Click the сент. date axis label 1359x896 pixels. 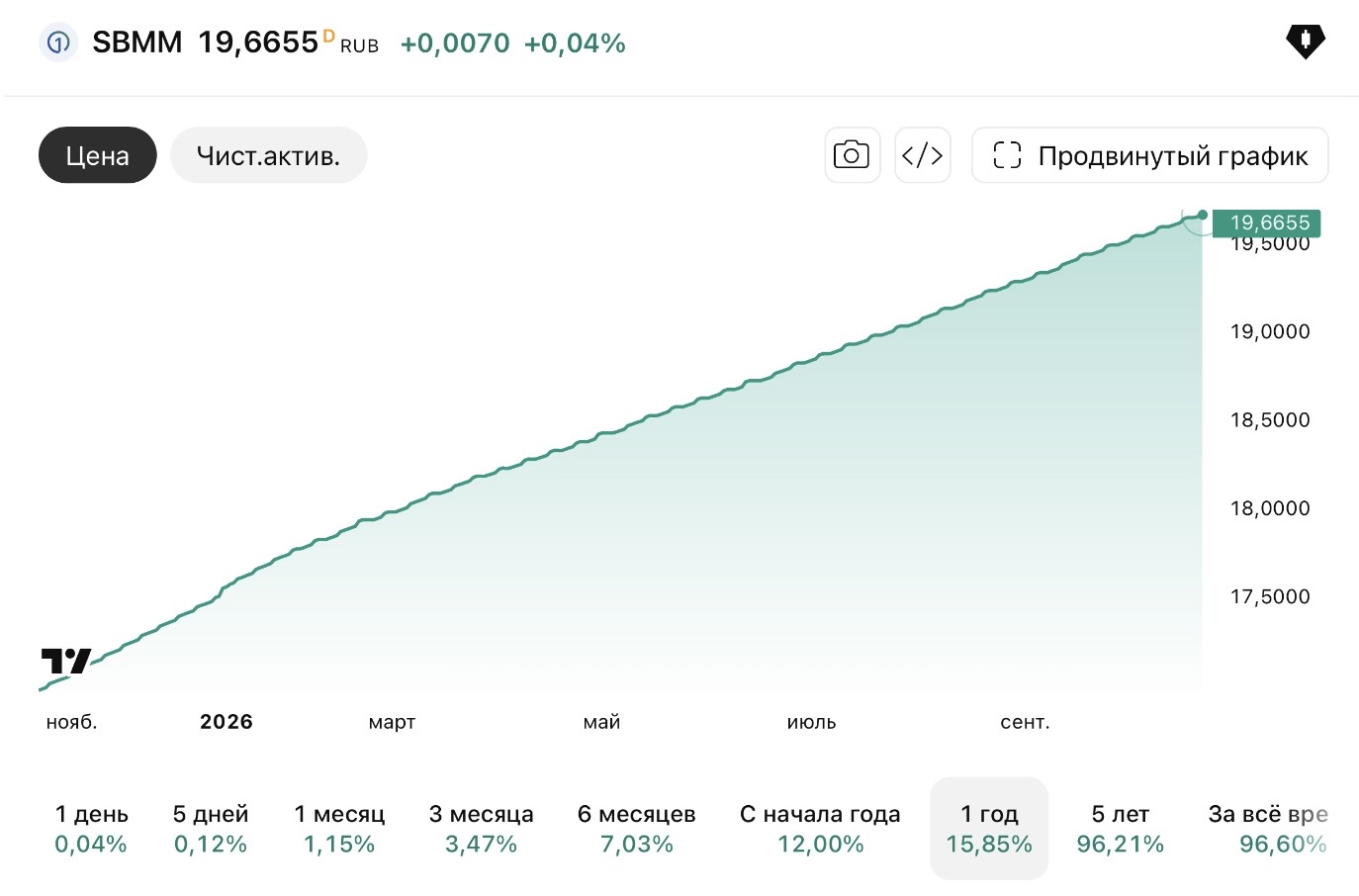click(1025, 722)
